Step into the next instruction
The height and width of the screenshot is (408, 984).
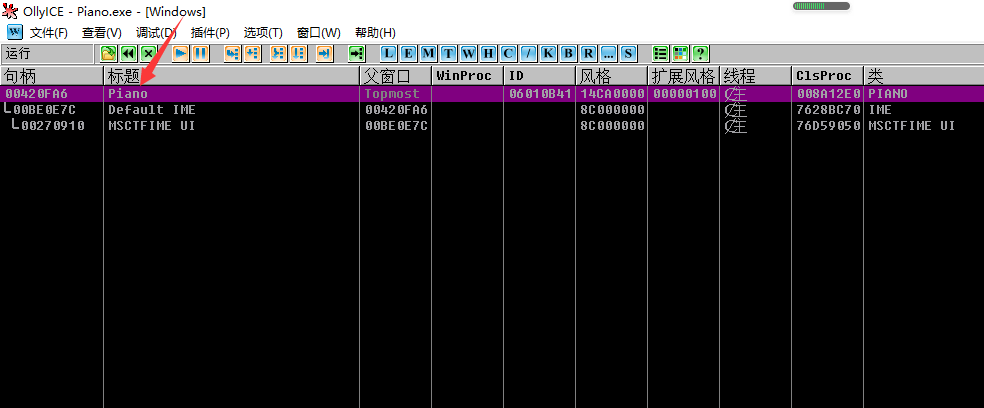pyautogui.click(x=233, y=53)
